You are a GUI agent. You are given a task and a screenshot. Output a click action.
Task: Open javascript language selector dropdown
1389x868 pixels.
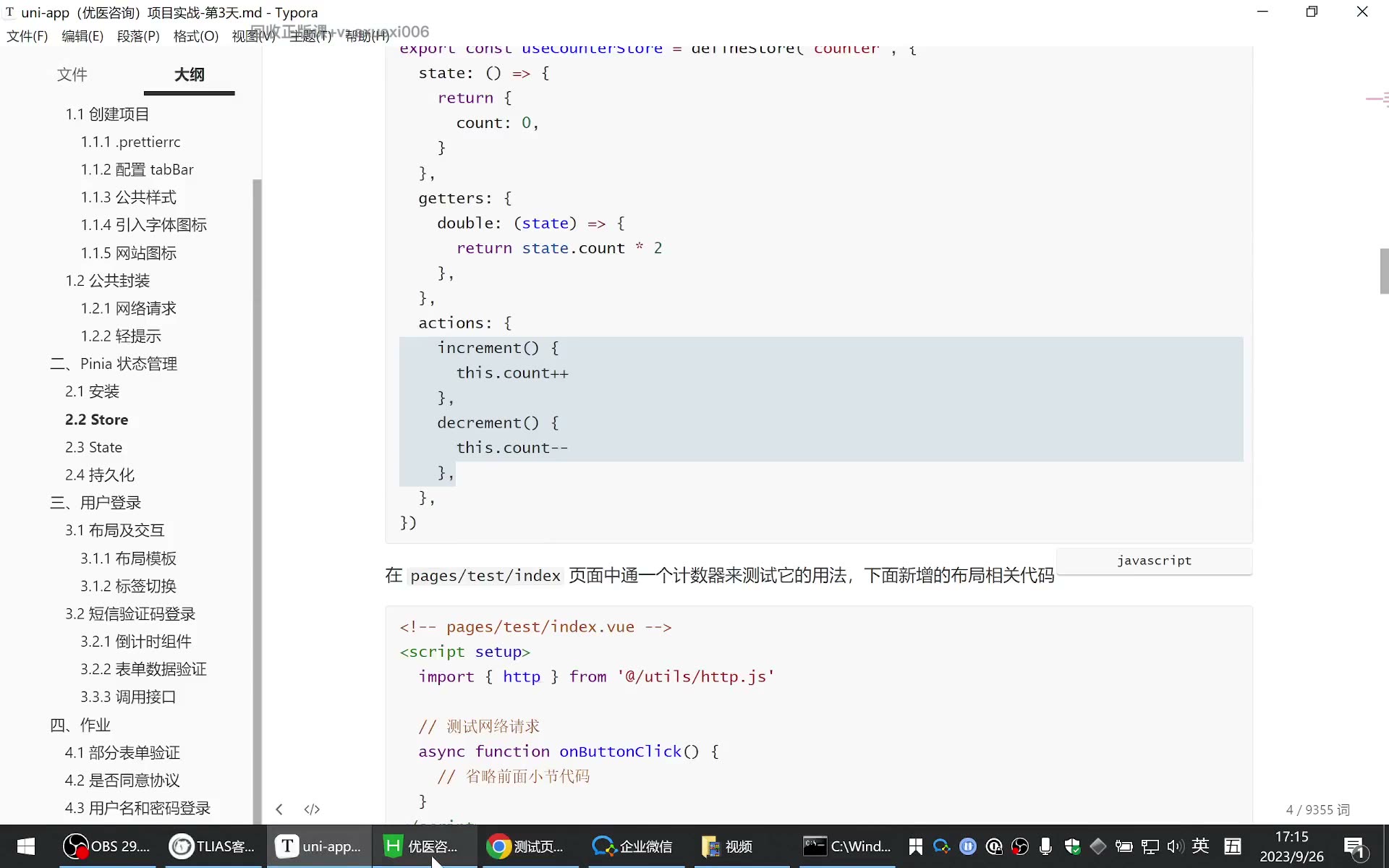point(1154,561)
